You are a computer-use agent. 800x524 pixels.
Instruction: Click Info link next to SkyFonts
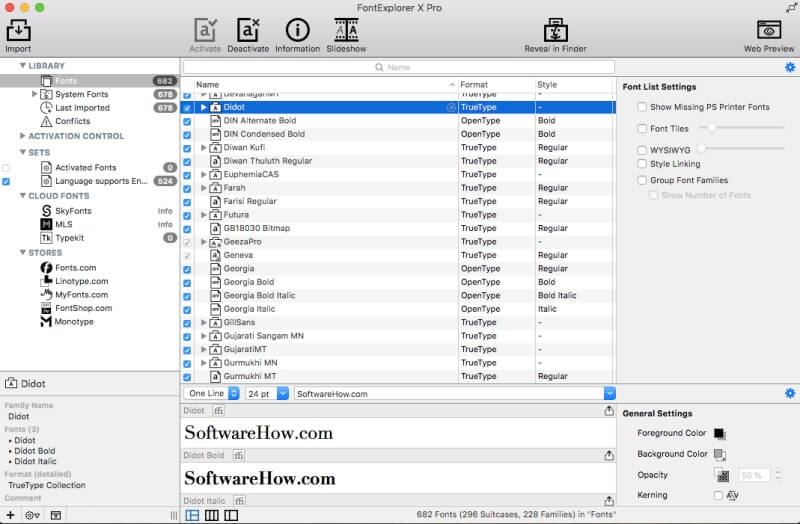click(x=165, y=211)
